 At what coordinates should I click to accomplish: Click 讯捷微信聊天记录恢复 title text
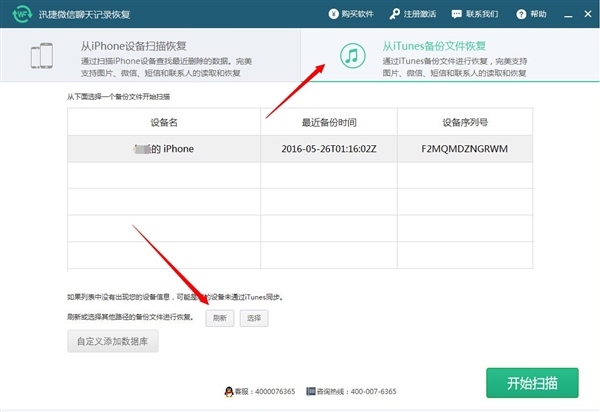pyautogui.click(x=84, y=15)
